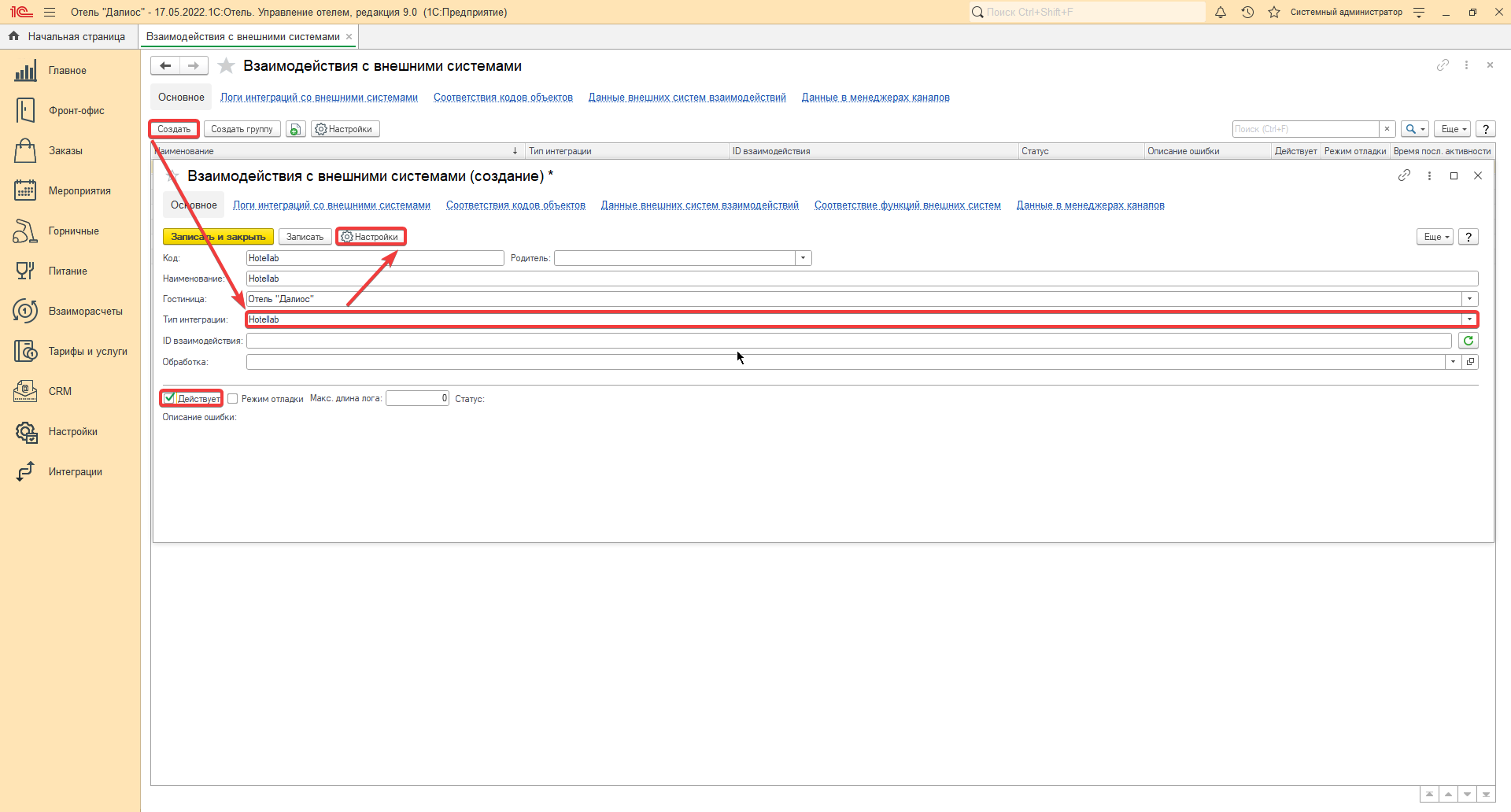1511x812 pixels.
Task: Click the Наименование input field
Action: click(862, 279)
